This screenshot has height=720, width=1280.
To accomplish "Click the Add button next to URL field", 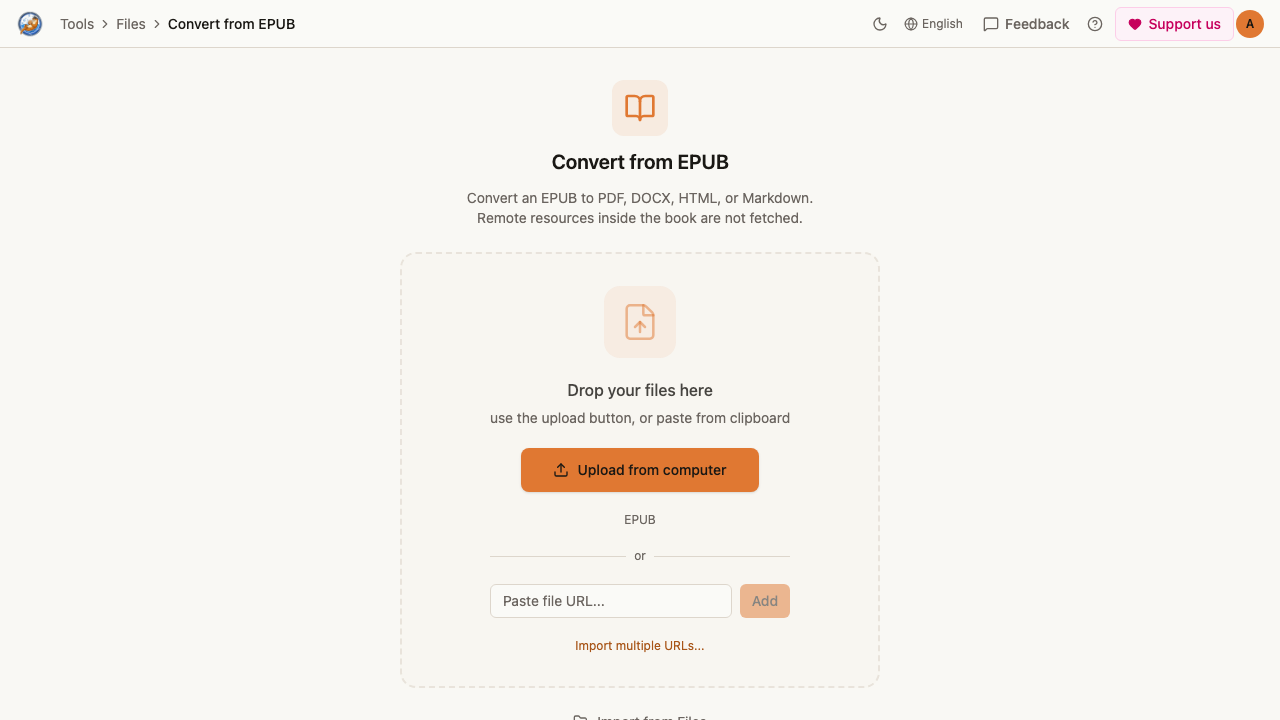I will 765,601.
